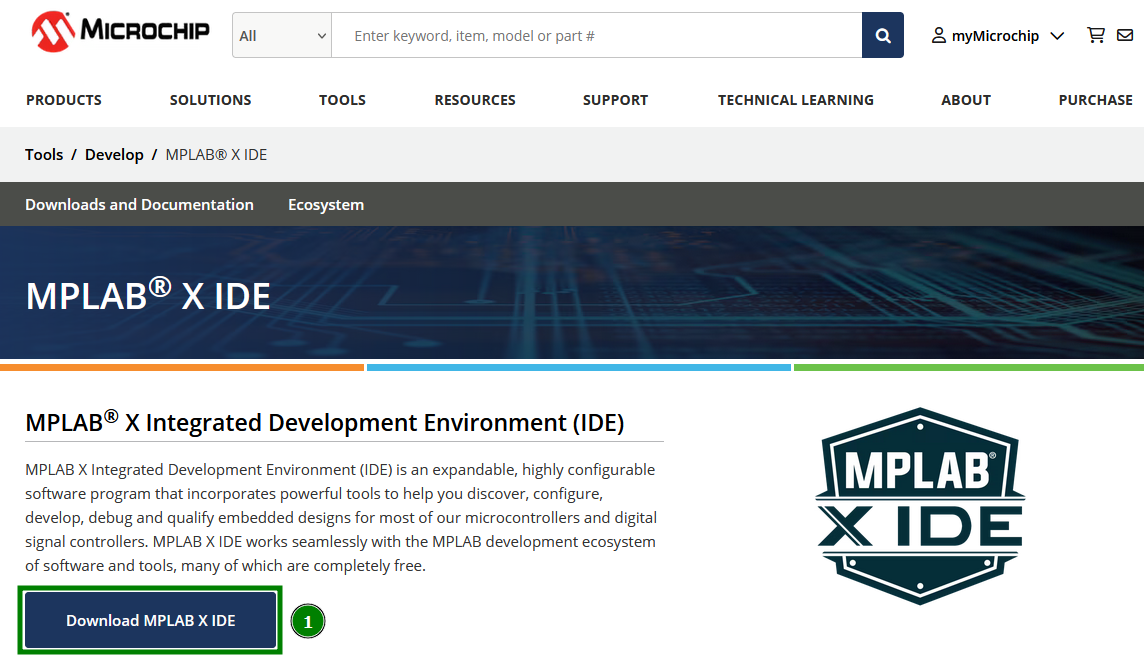Click the MPLAB X Integrated Development Environment heading
The height and width of the screenshot is (663, 1144).
pyautogui.click(x=325, y=422)
